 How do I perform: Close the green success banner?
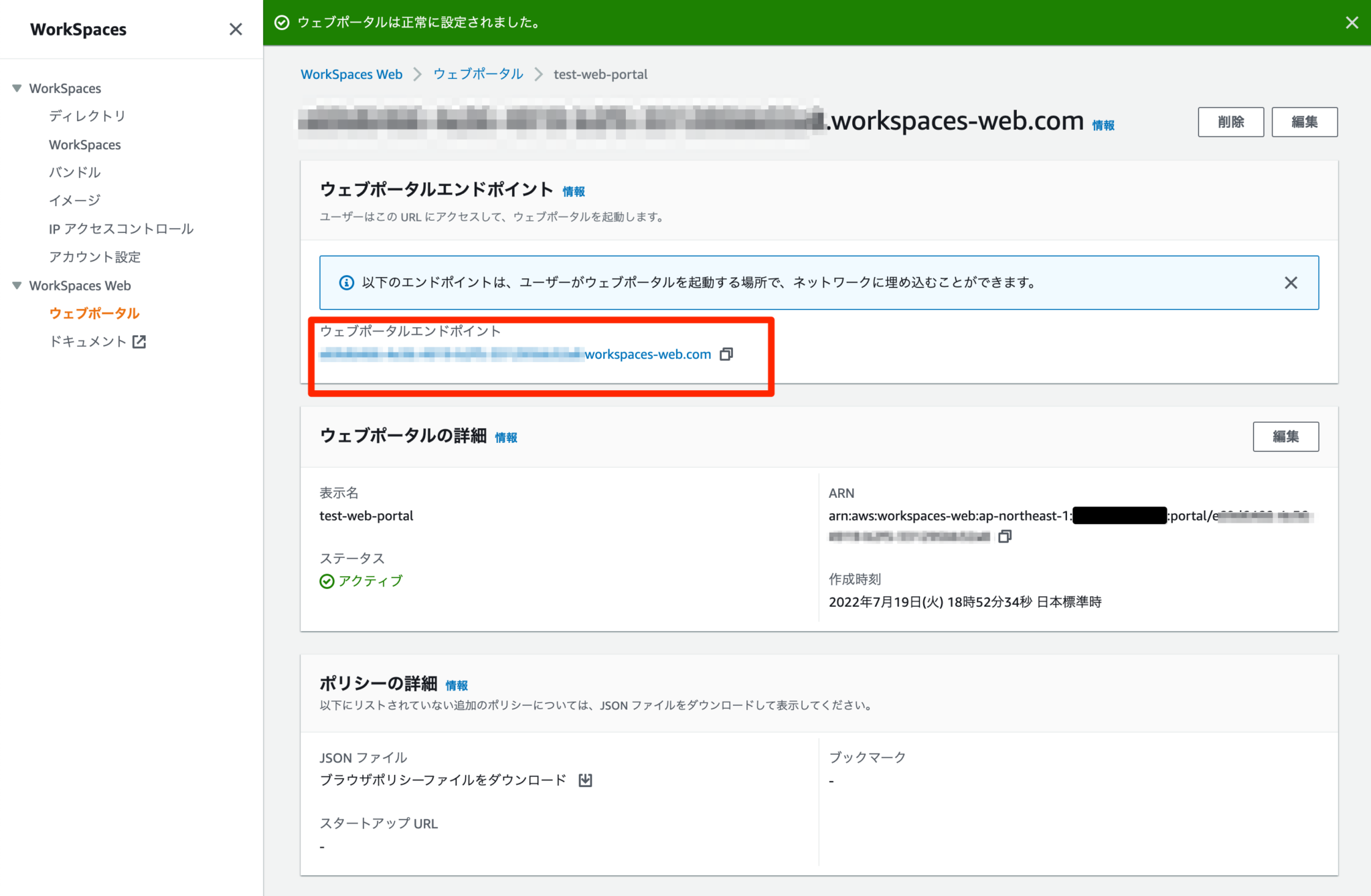1352,23
